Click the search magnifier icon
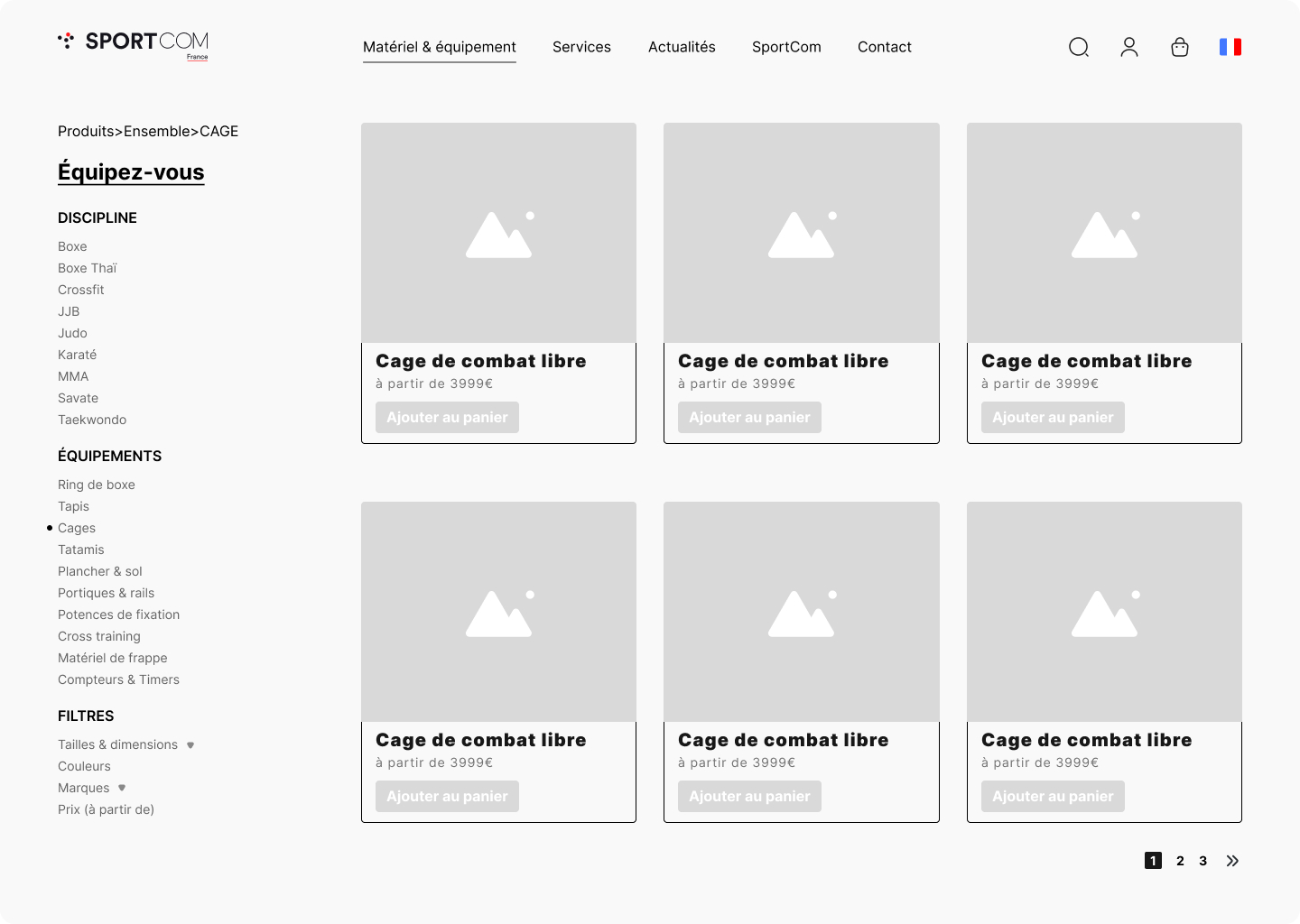Viewport: 1300px width, 924px height. (1079, 47)
